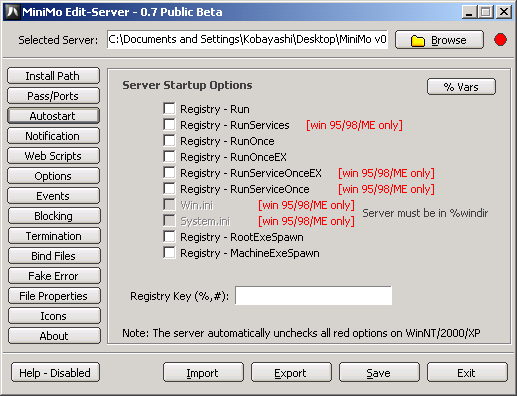Close the MiniMo Edit-Server window
The image size is (517, 396).
pos(504,12)
